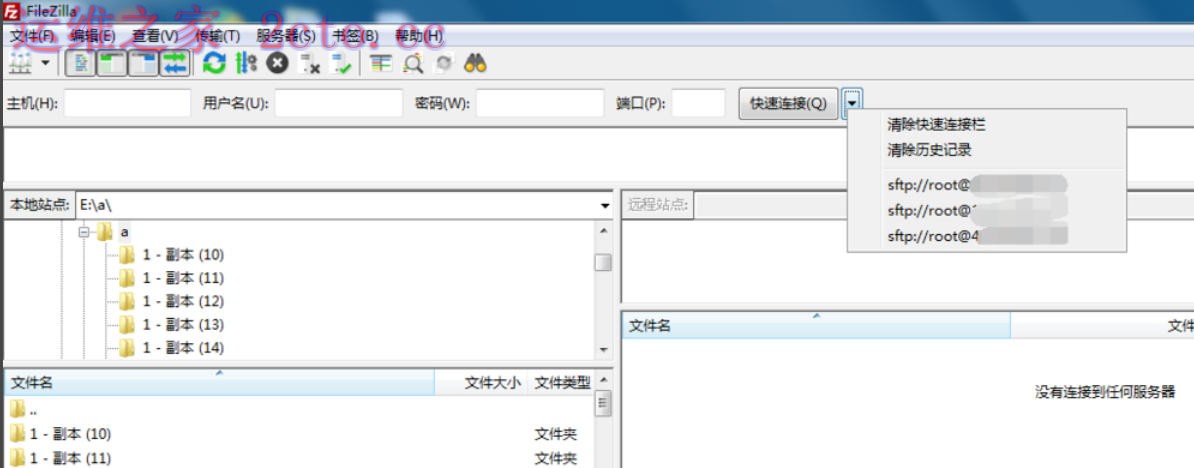Open the 传输(T) menu

click(217, 36)
